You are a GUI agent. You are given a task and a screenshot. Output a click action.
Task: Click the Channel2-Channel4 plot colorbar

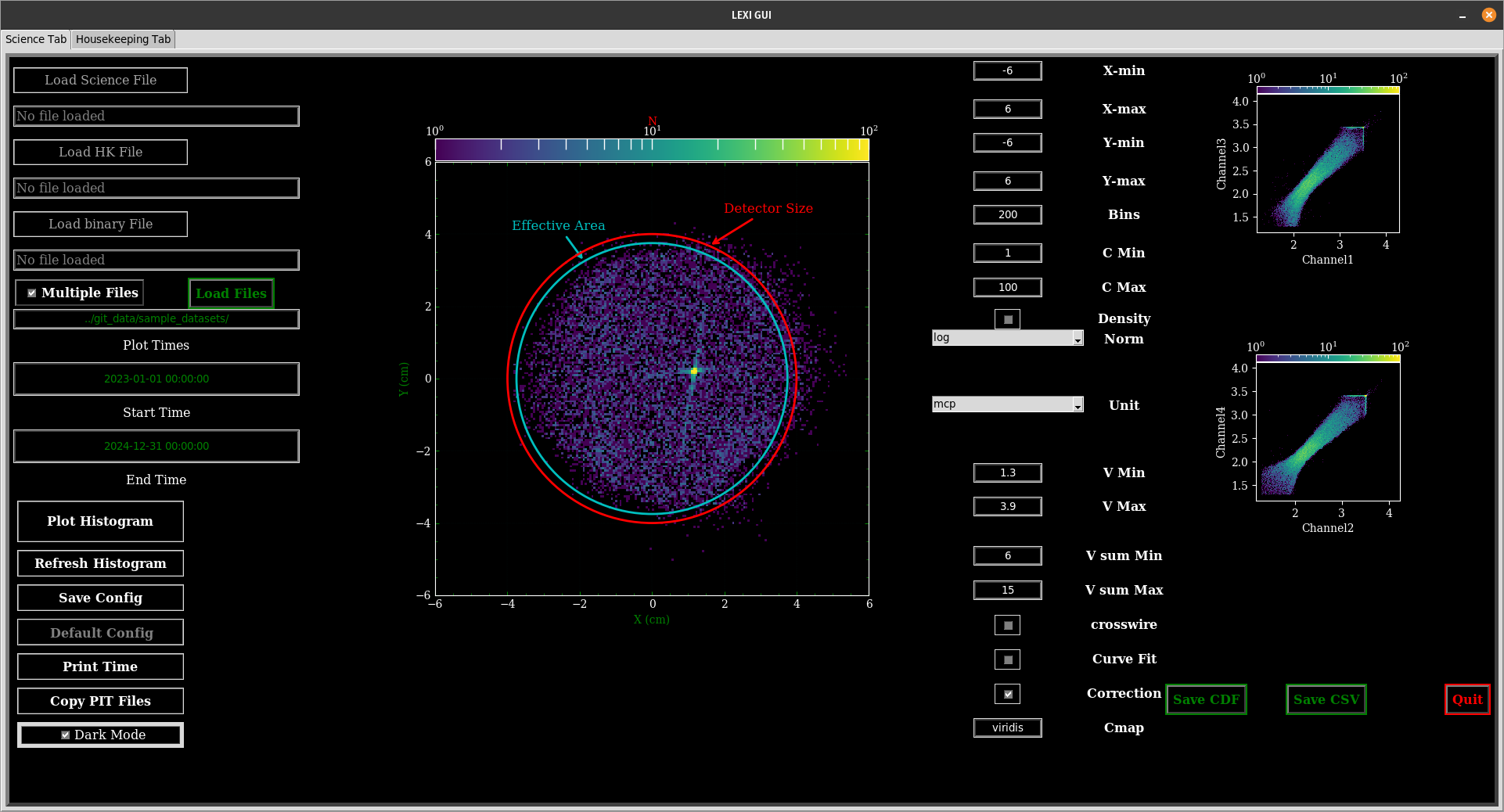(1328, 358)
